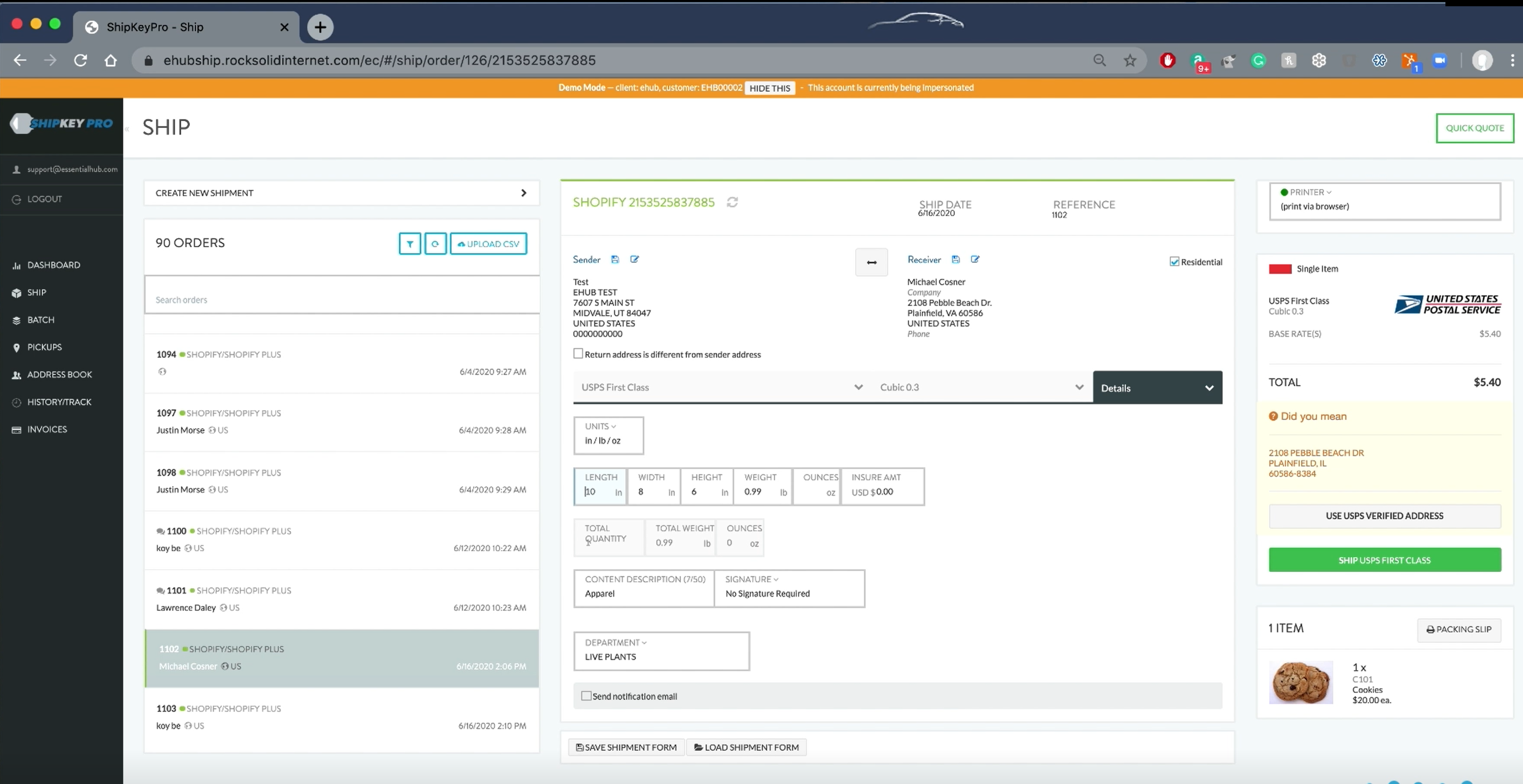Check 'Send notification email'
Screen dimensions: 1523x784
(586, 696)
